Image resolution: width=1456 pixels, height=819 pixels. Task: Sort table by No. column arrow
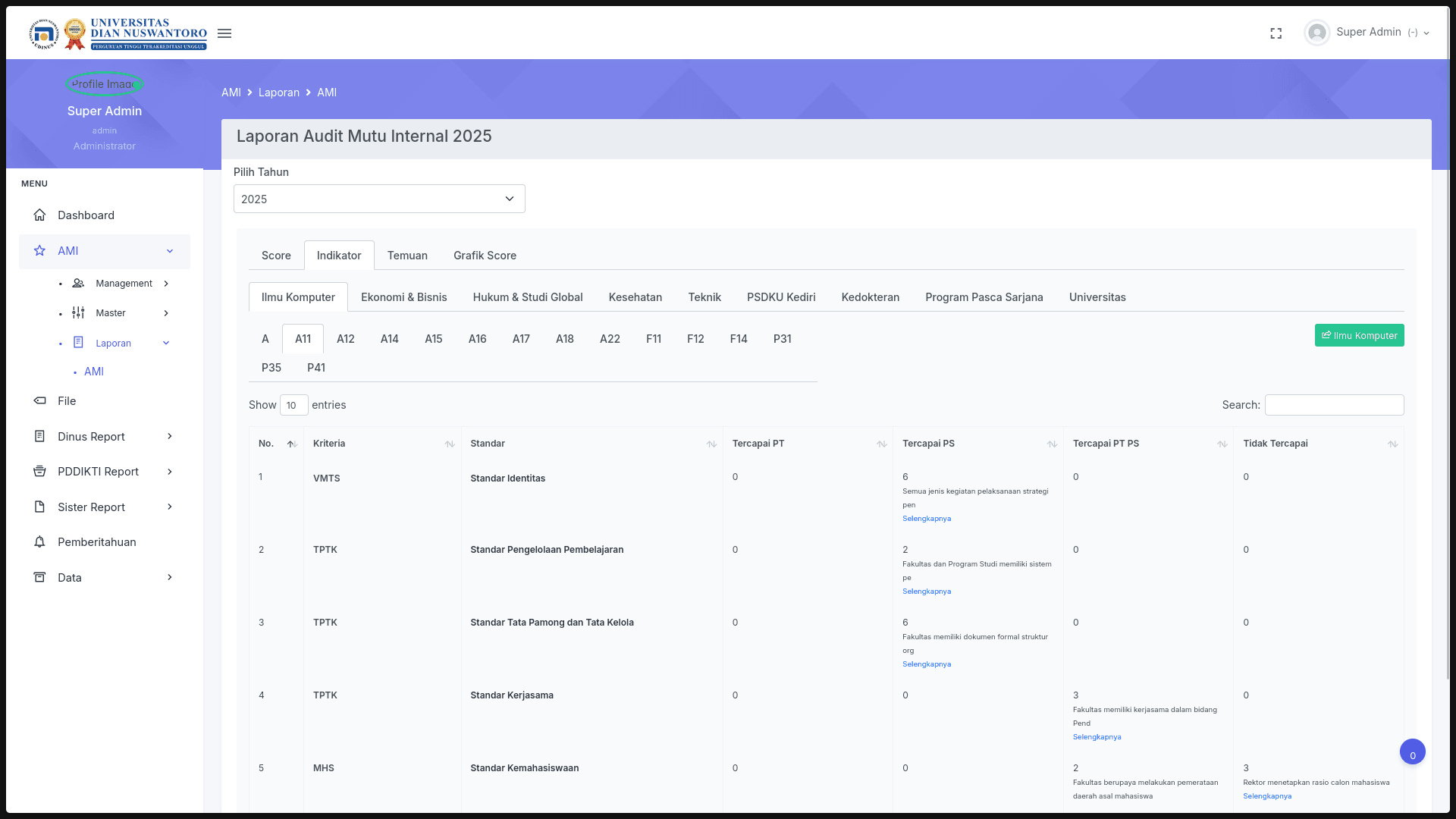pyautogui.click(x=292, y=444)
